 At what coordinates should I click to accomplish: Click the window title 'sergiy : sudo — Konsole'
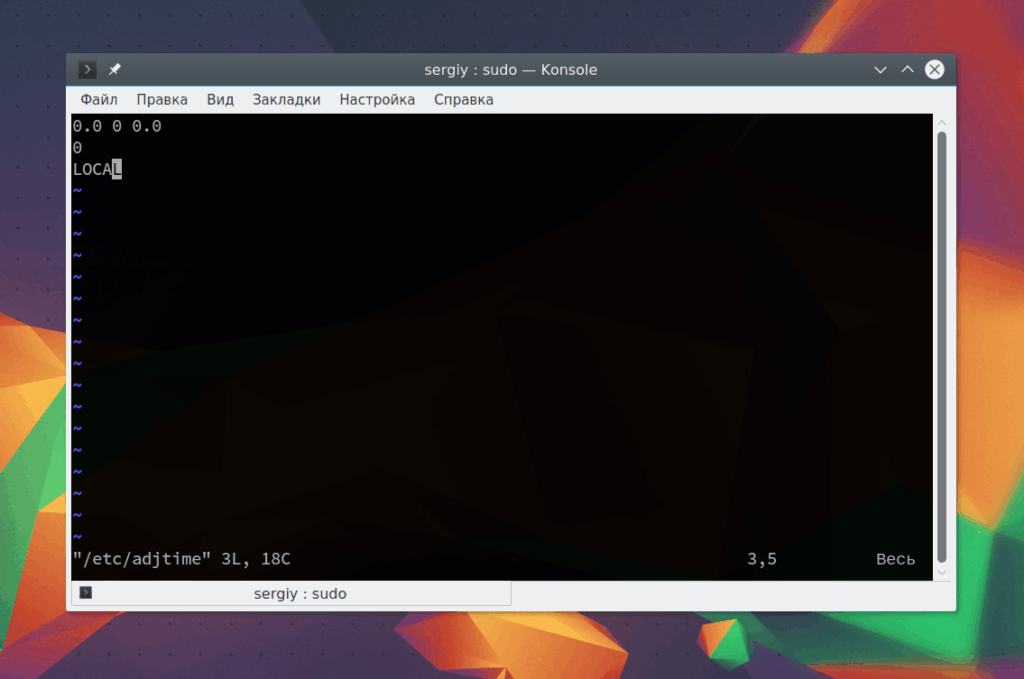511,70
